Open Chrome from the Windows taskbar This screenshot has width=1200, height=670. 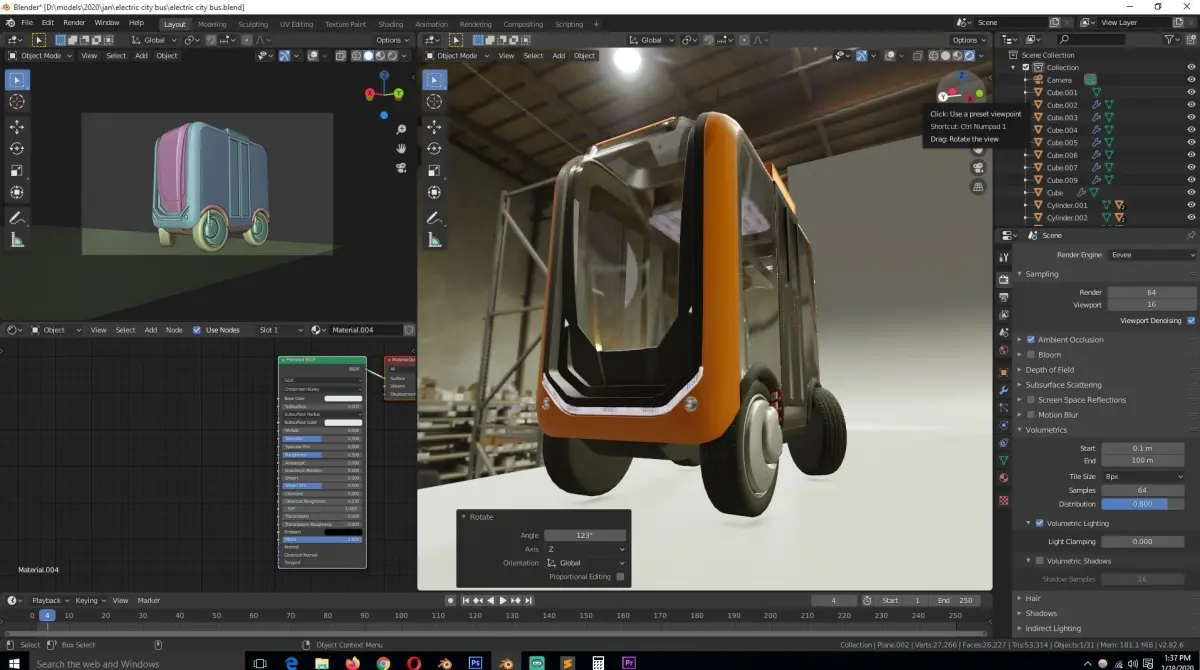tap(383, 662)
